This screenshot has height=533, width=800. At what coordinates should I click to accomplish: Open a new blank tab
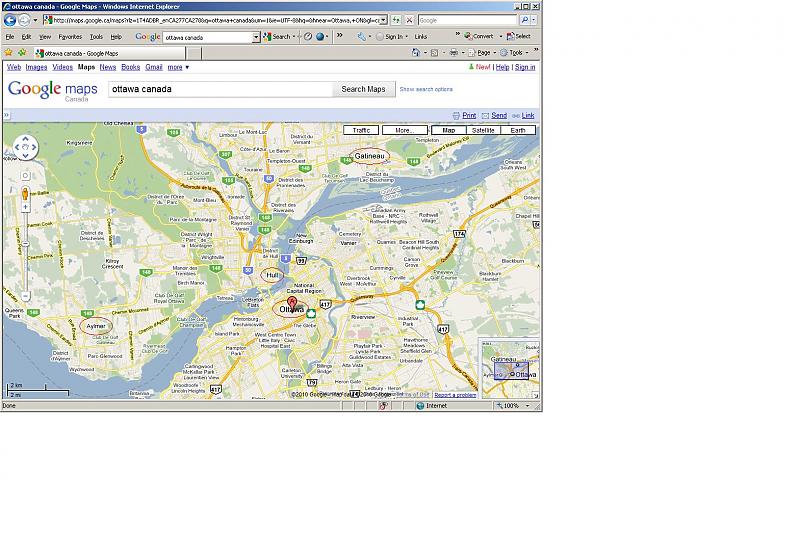pos(194,53)
